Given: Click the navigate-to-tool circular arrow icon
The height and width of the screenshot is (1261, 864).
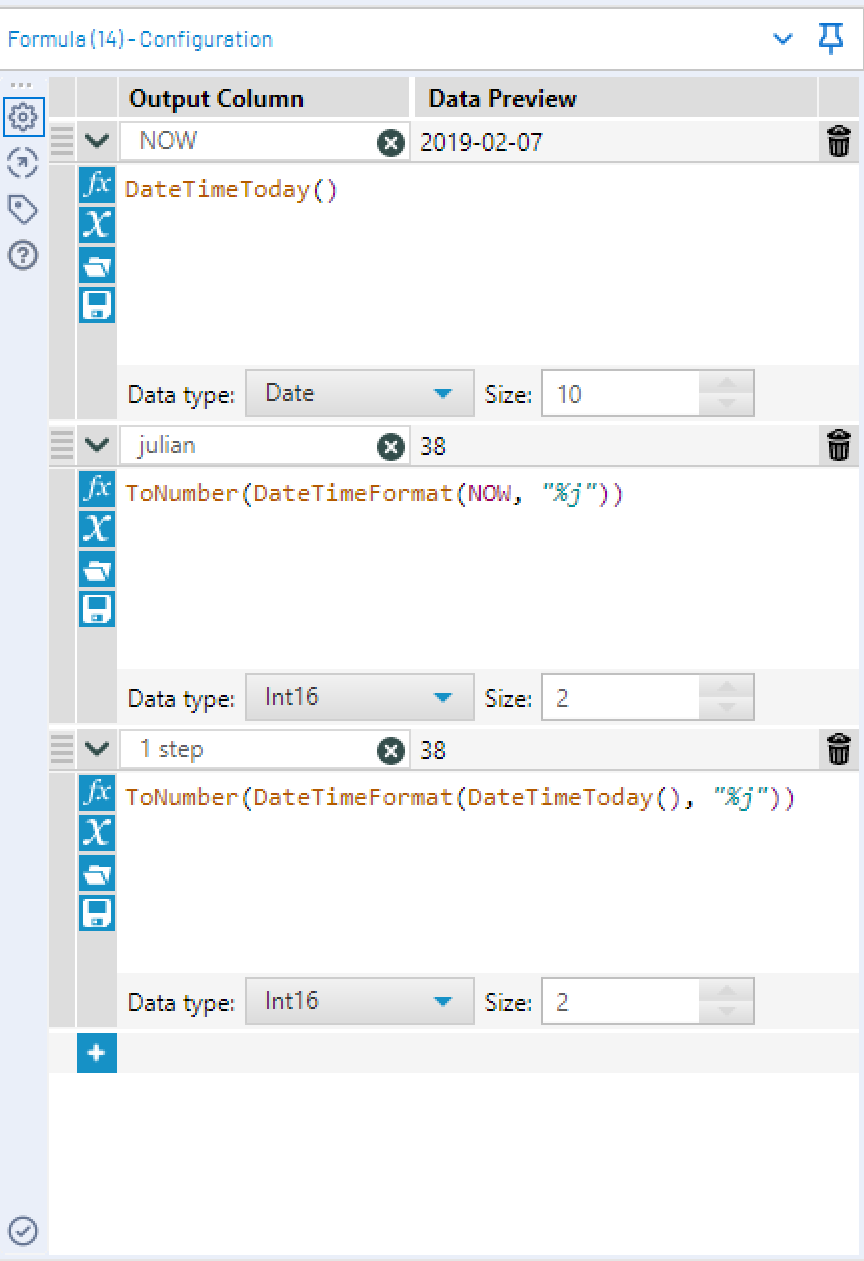Looking at the screenshot, I should pyautogui.click(x=22, y=163).
